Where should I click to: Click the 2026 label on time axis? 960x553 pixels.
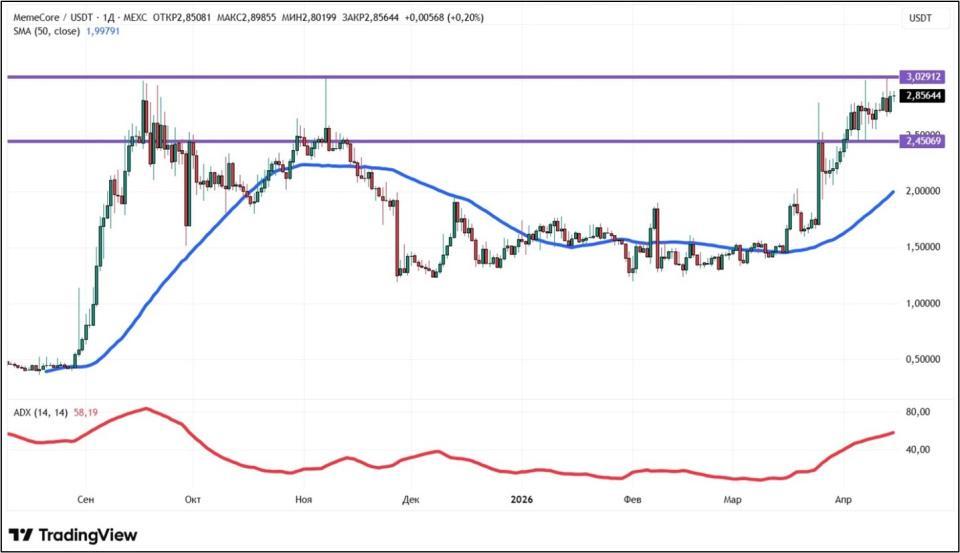tap(522, 497)
